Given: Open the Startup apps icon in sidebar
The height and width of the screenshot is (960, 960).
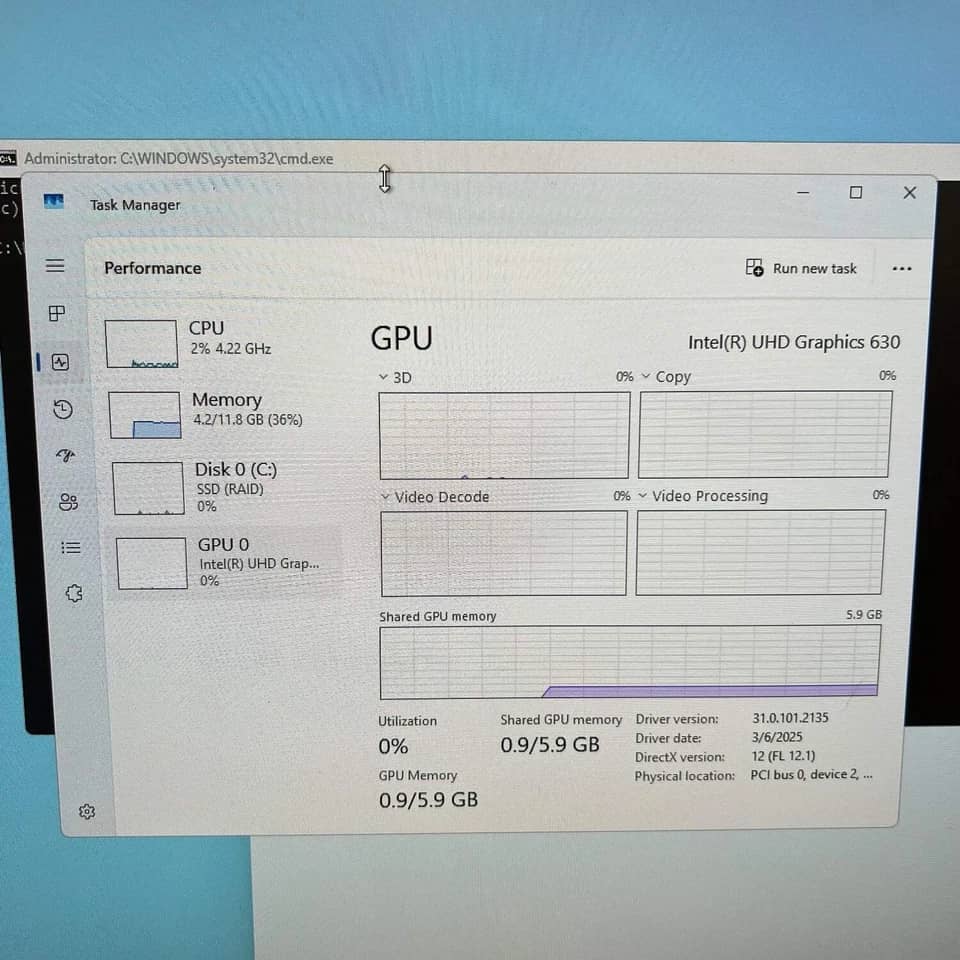Looking at the screenshot, I should (x=66, y=455).
